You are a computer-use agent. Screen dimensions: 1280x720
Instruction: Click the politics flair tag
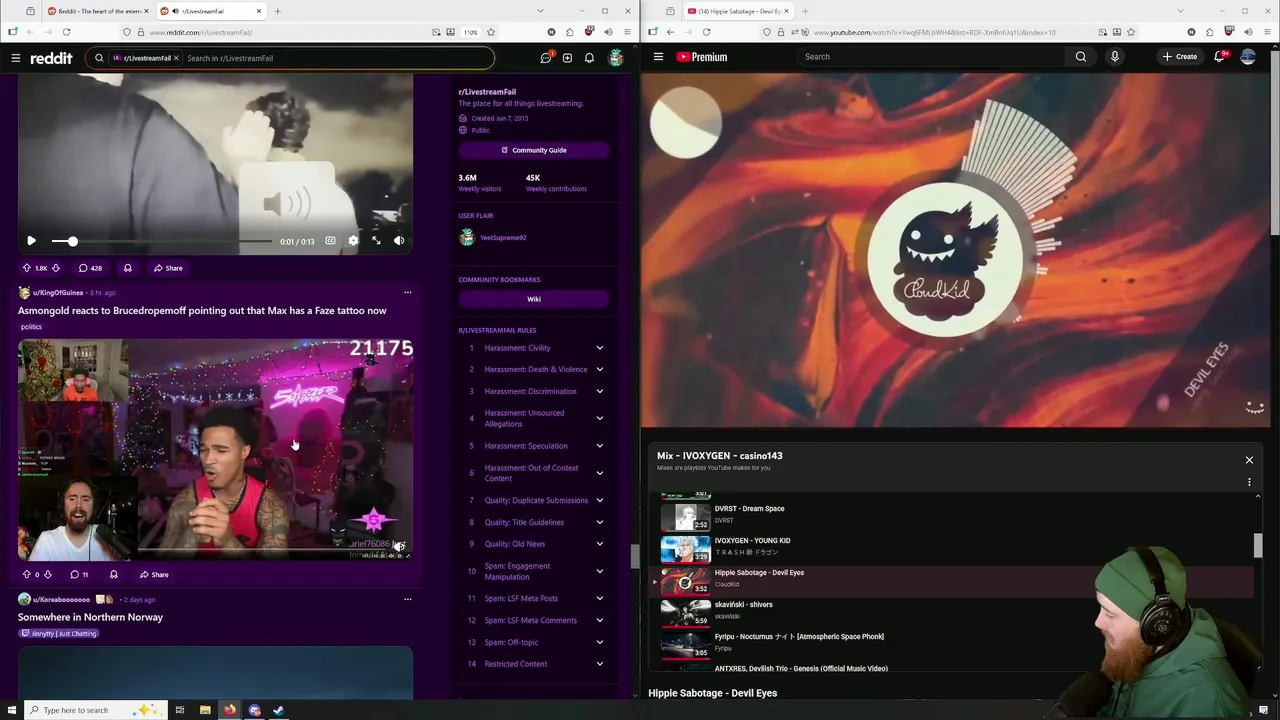[x=31, y=327]
